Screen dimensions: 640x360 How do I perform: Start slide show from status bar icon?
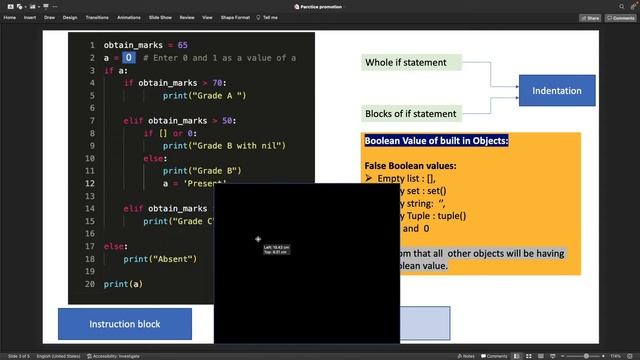coord(553,356)
